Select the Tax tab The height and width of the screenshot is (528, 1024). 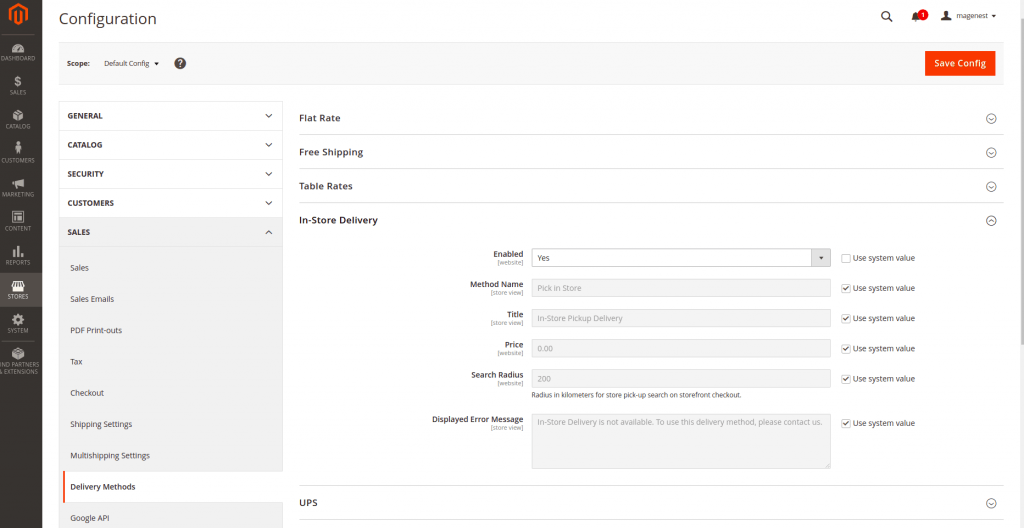click(172, 361)
